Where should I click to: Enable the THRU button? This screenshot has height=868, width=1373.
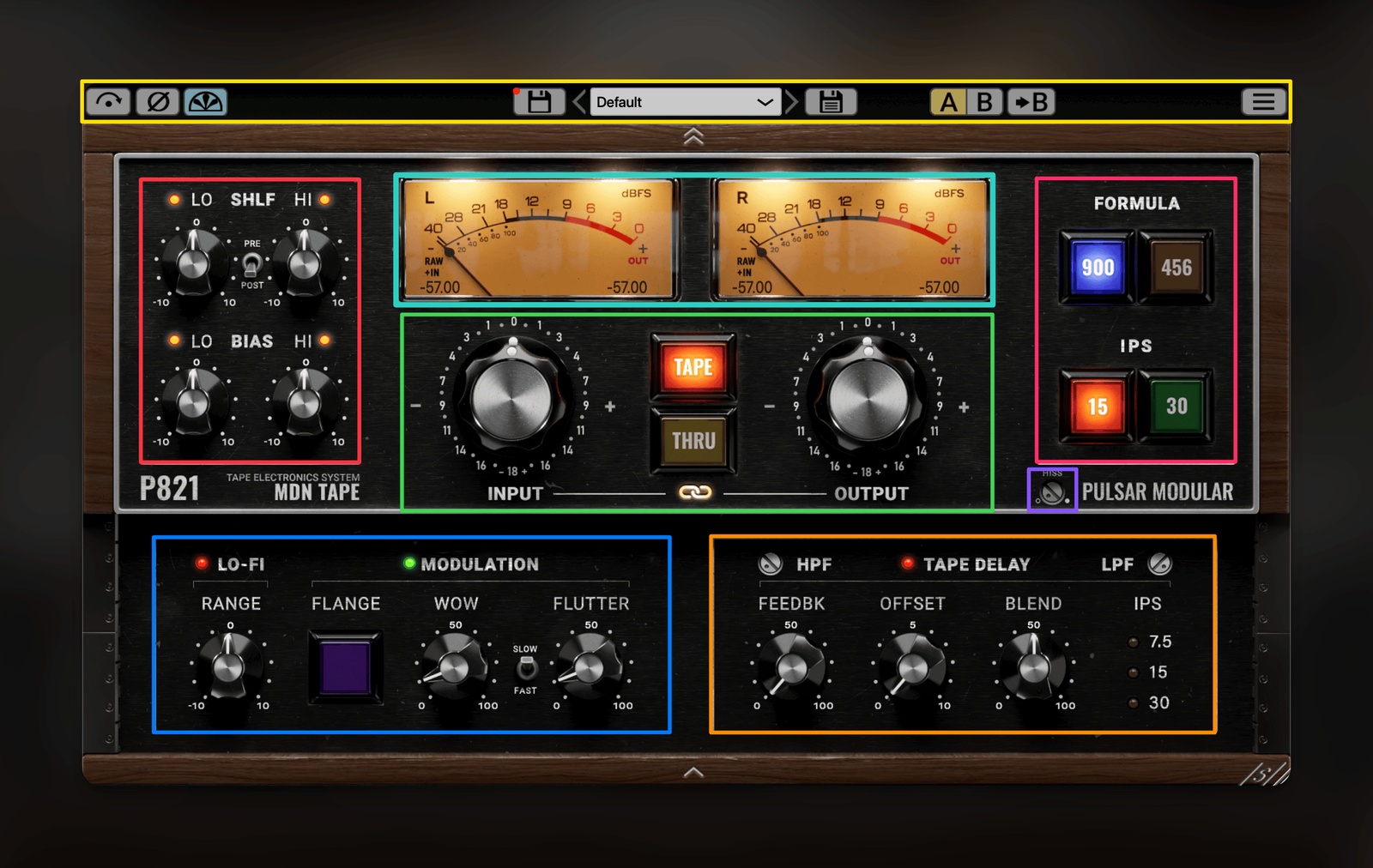(693, 441)
